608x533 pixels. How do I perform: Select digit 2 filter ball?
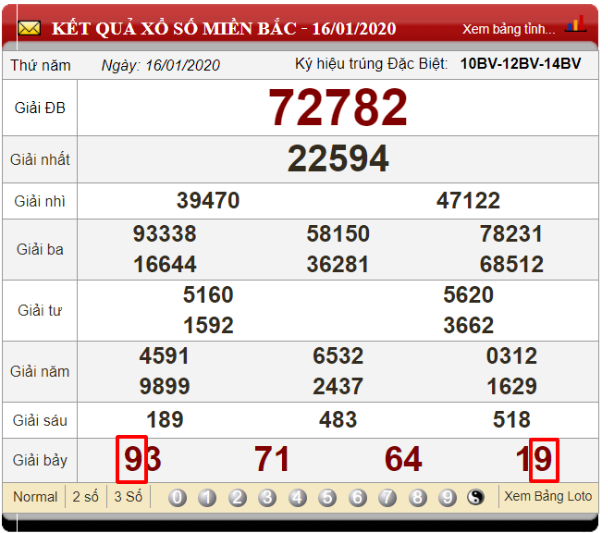(x=238, y=497)
